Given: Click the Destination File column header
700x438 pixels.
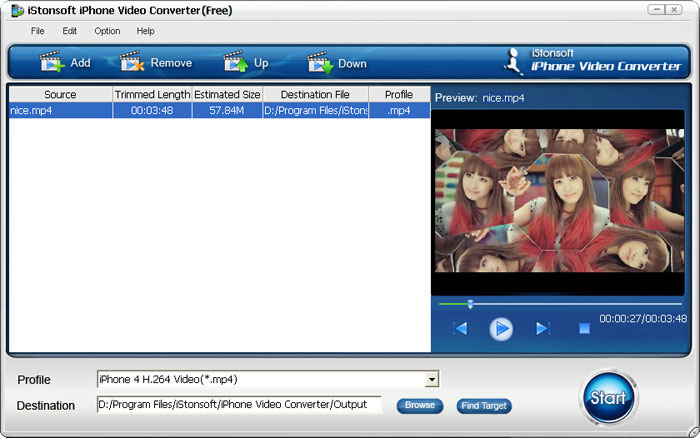Looking at the screenshot, I should coord(315,95).
